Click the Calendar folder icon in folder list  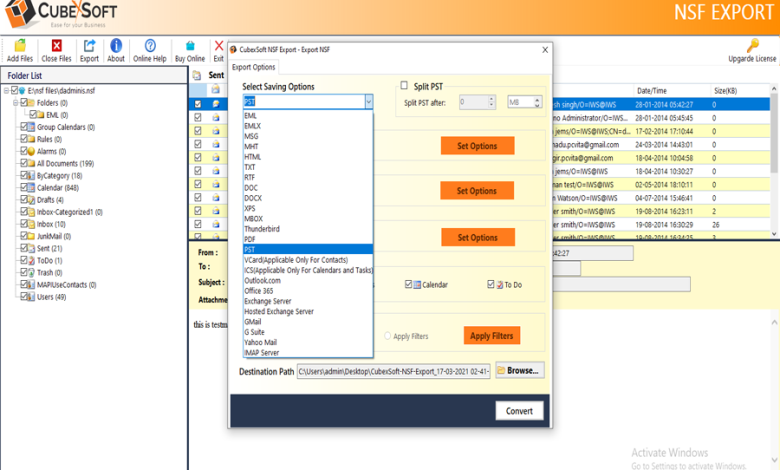click(x=31, y=188)
